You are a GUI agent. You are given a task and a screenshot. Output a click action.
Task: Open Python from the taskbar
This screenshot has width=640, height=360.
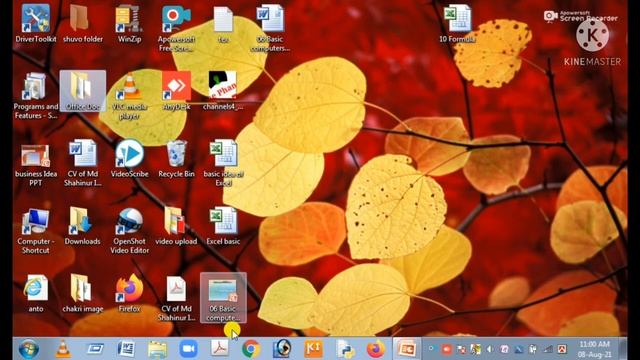[345, 349]
